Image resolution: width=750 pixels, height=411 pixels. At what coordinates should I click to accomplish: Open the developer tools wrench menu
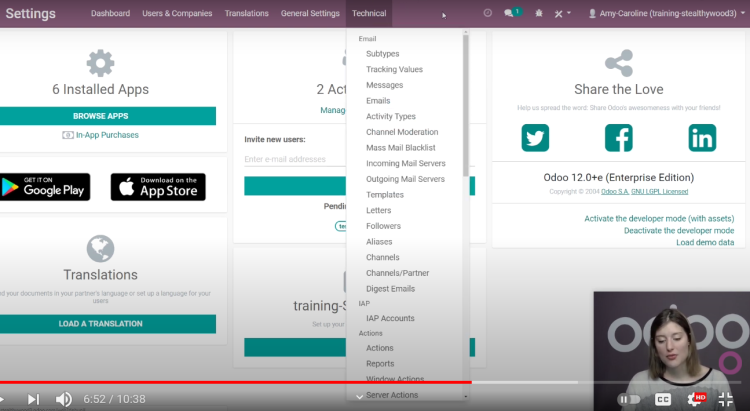(562, 13)
